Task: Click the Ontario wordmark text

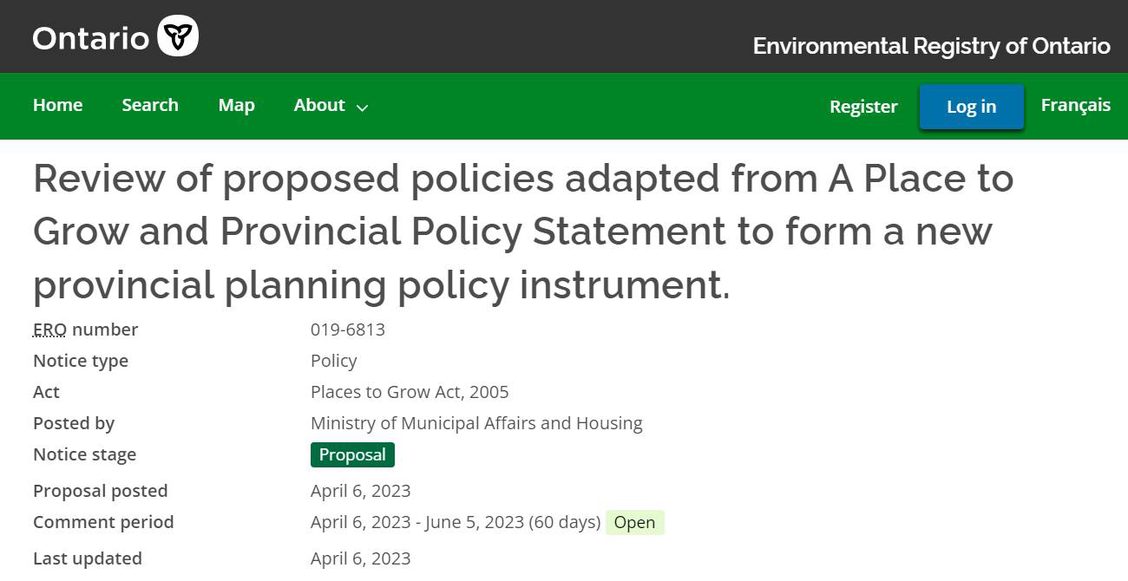Action: tap(91, 37)
